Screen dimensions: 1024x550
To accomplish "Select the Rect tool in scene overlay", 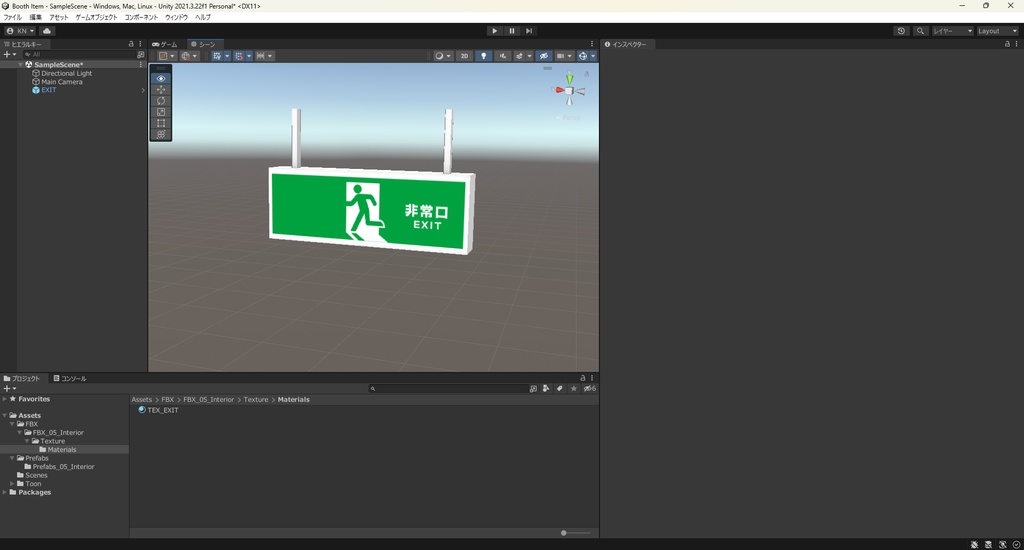I will point(161,123).
